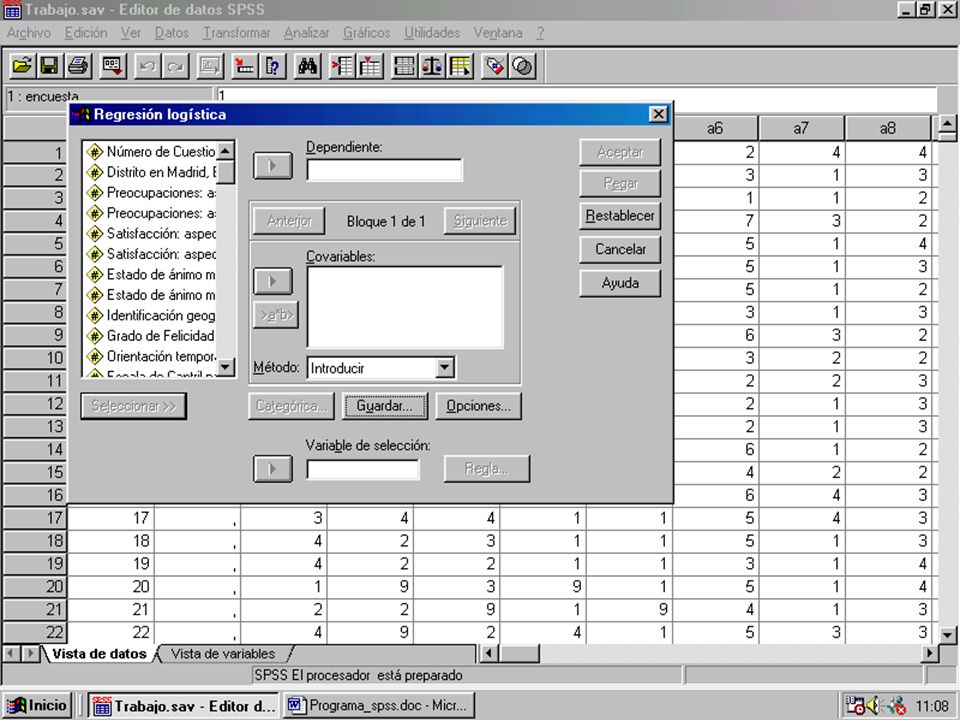The image size is (960, 720).
Task: Click the Go to Case toolbar icon
Action: click(245, 66)
